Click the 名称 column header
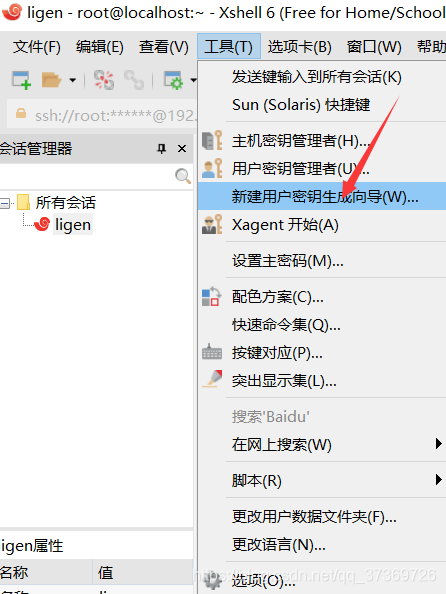The image size is (446, 594). [x=46, y=572]
